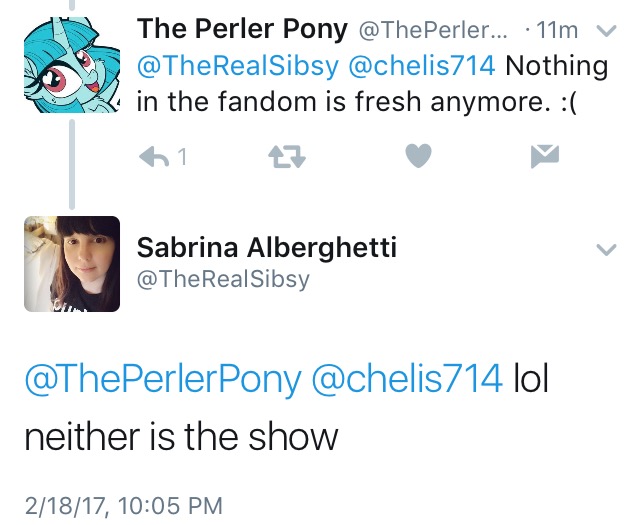Send tweet via direct message envelope
640x525 pixels.
(544, 155)
